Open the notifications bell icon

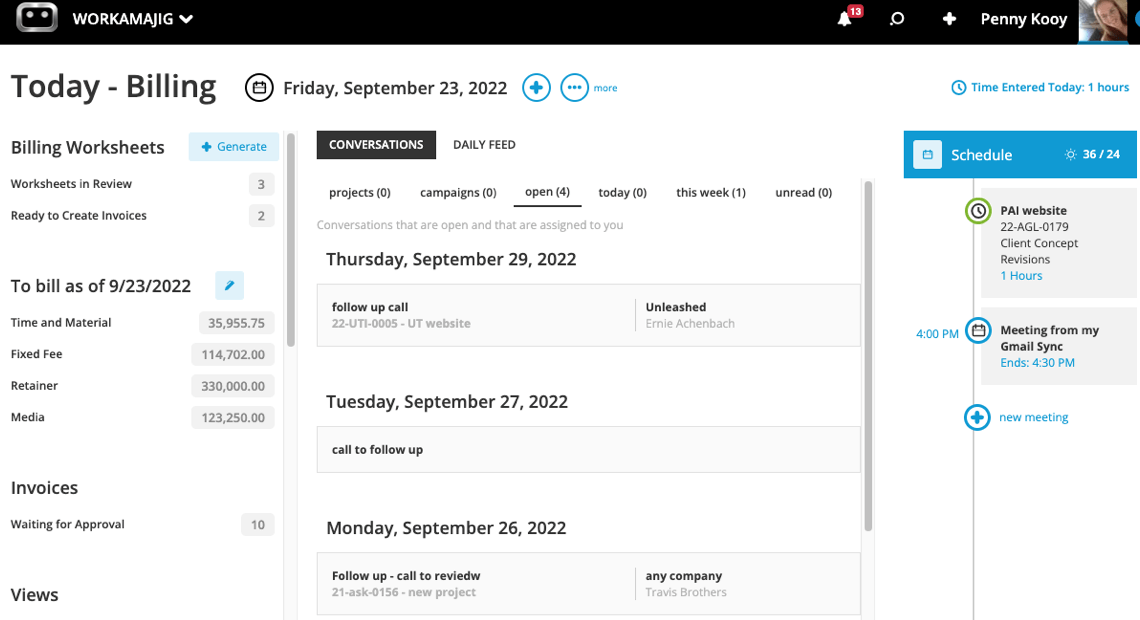[x=844, y=19]
